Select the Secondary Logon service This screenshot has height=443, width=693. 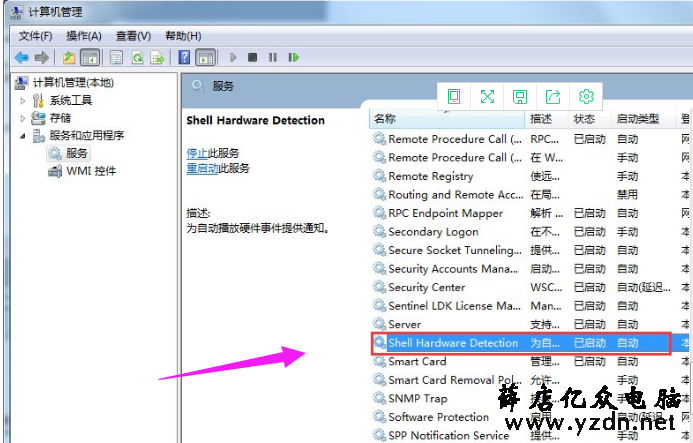530,232
